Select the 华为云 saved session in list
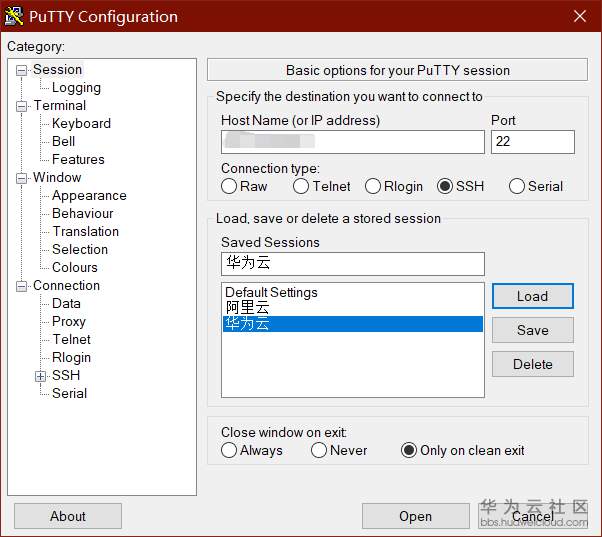This screenshot has height=537, width=602. (352, 324)
